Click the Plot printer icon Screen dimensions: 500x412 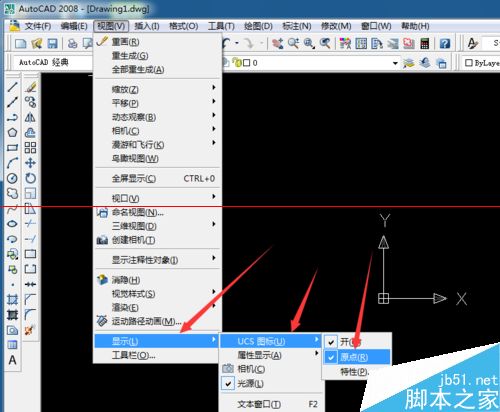pos(72,43)
